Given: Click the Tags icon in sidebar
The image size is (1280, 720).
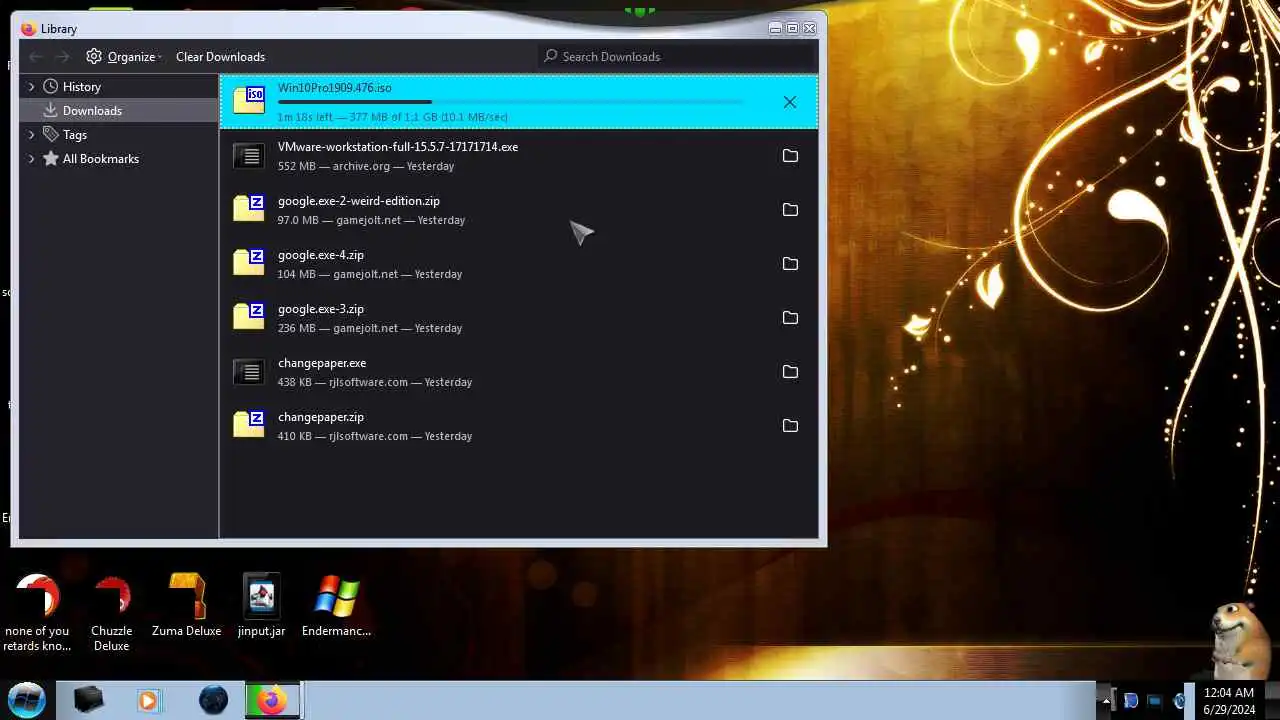Looking at the screenshot, I should (x=51, y=135).
